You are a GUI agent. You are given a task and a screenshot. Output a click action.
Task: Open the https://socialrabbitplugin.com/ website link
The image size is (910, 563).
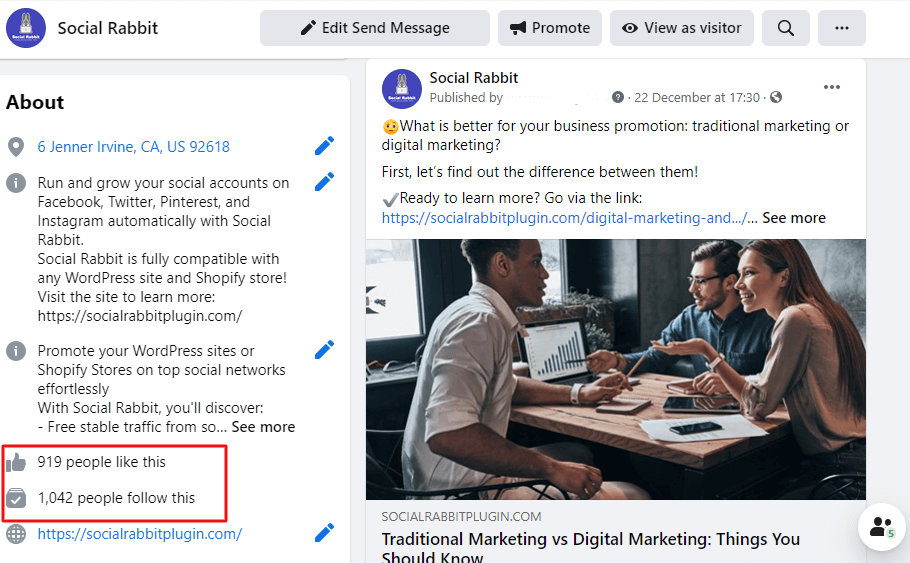[140, 533]
